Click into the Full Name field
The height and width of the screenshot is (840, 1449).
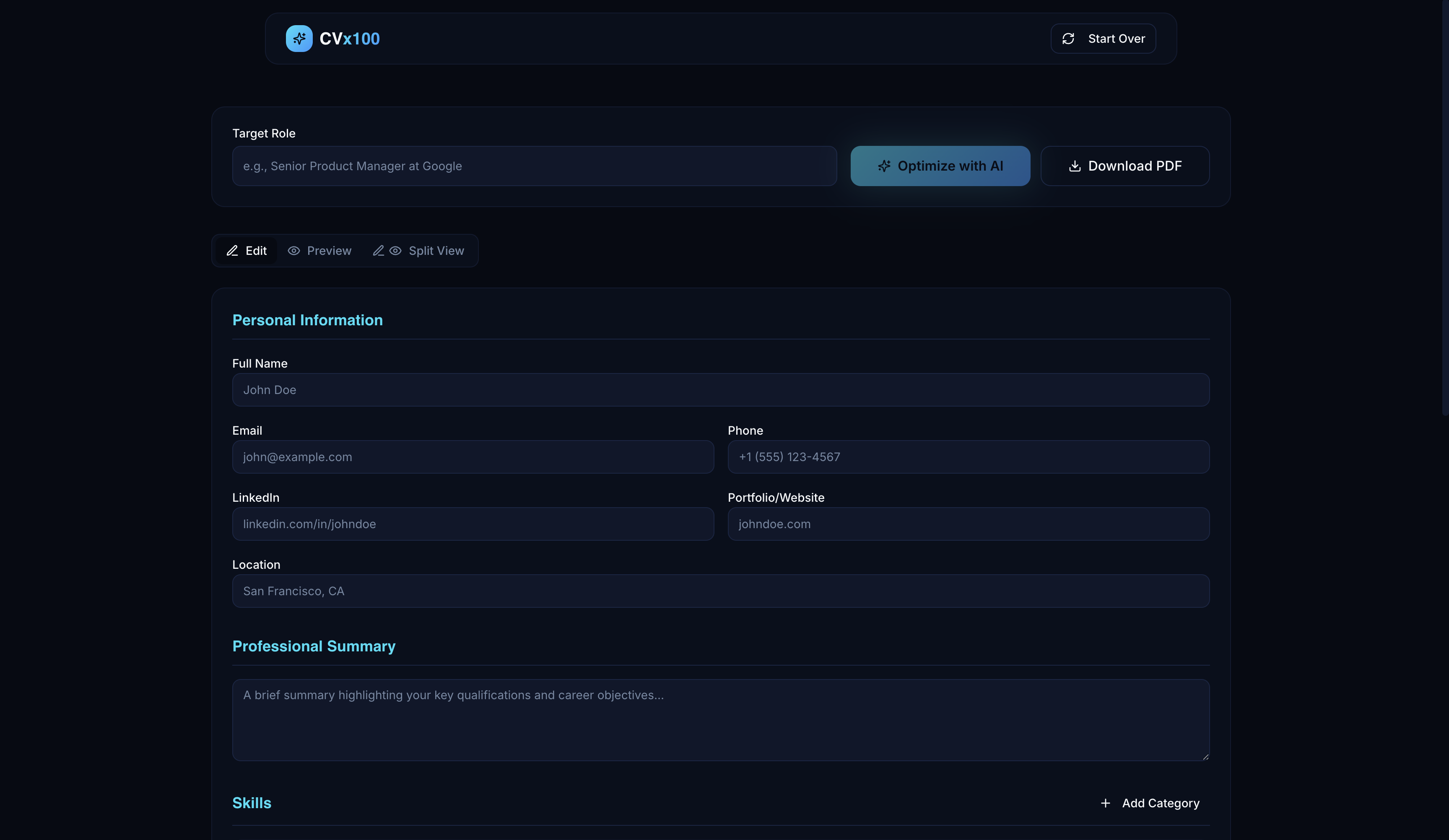(x=720, y=390)
